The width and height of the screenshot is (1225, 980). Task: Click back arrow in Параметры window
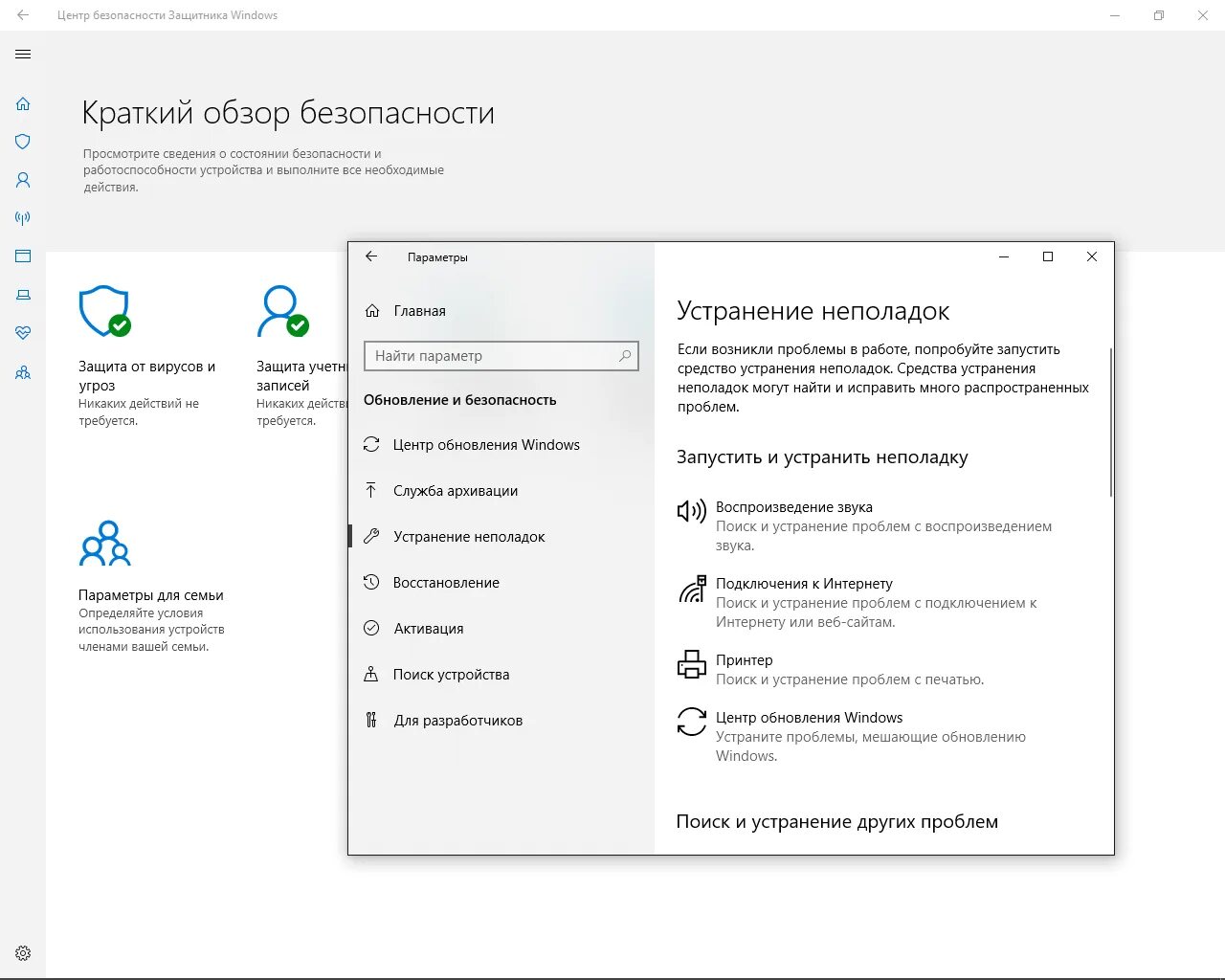[371, 256]
